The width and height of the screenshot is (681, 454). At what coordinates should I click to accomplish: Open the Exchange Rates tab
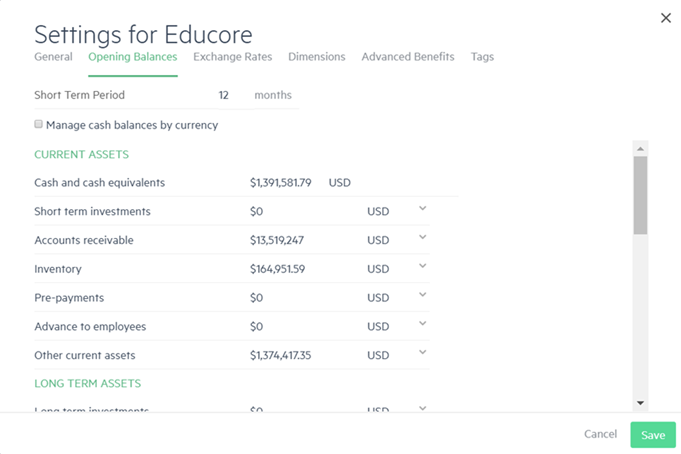click(x=233, y=57)
